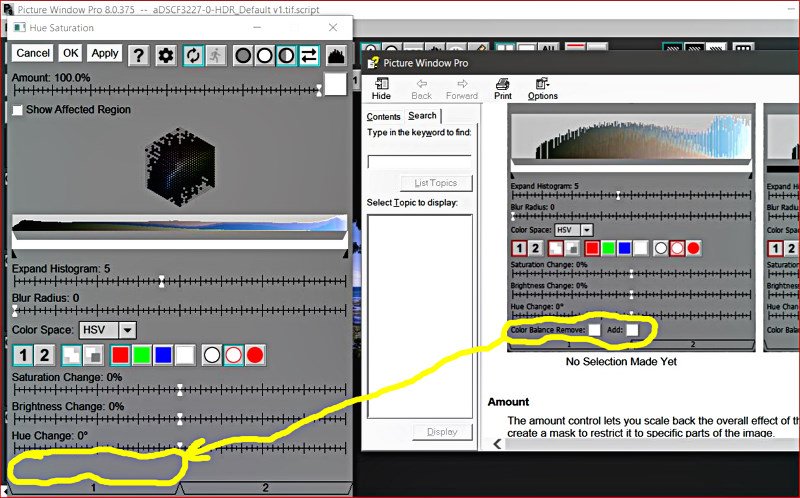Click Display button in help window
This screenshot has height=498, width=800.
442,432
